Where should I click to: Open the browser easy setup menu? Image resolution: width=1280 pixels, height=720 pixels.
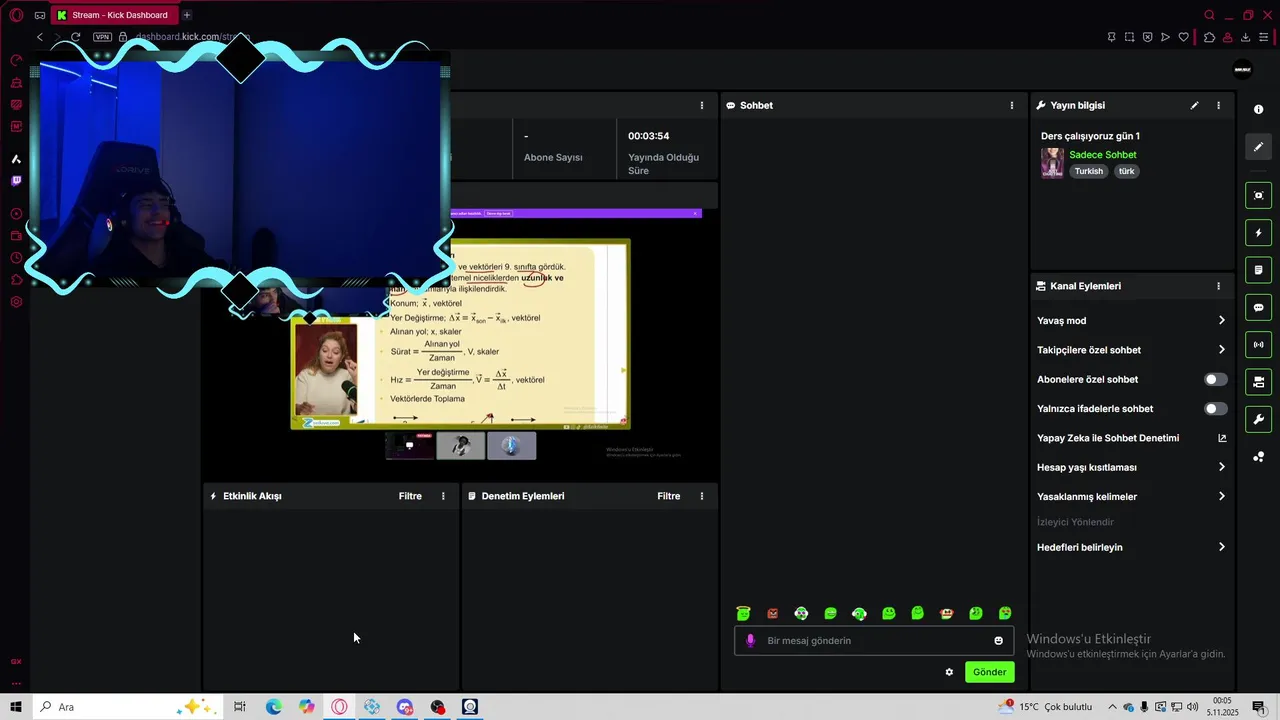pos(1264,37)
